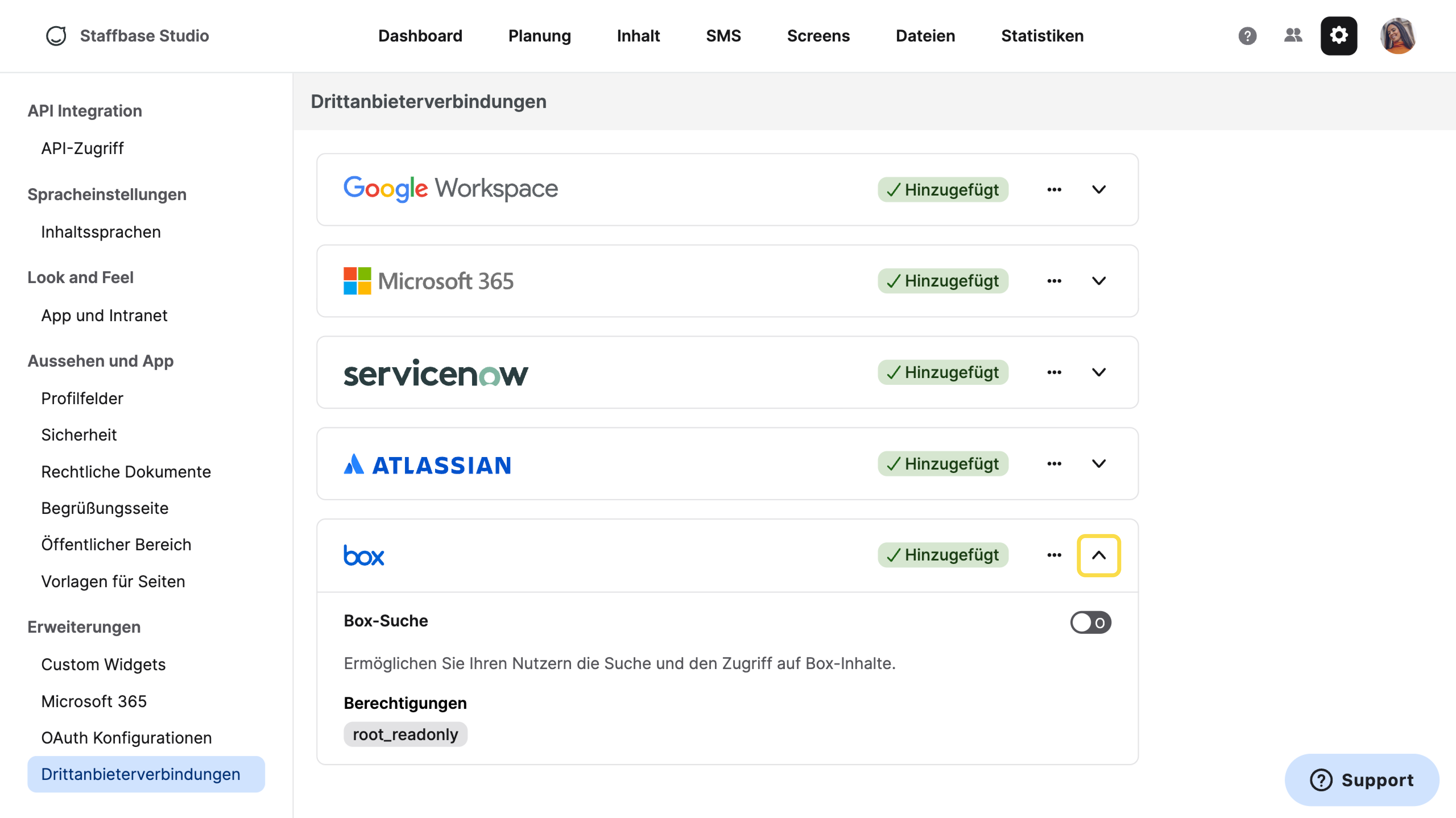Click the root_readonly permission tag
This screenshot has width=1456, height=818.
405,734
